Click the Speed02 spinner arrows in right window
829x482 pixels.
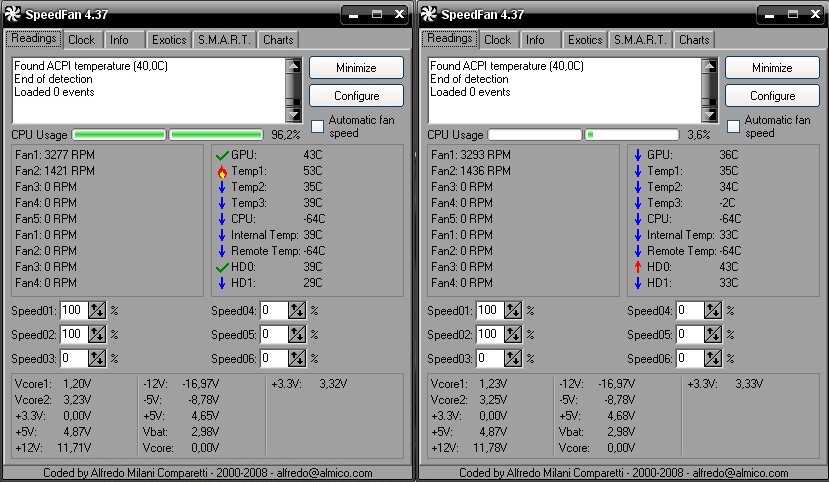coord(512,334)
